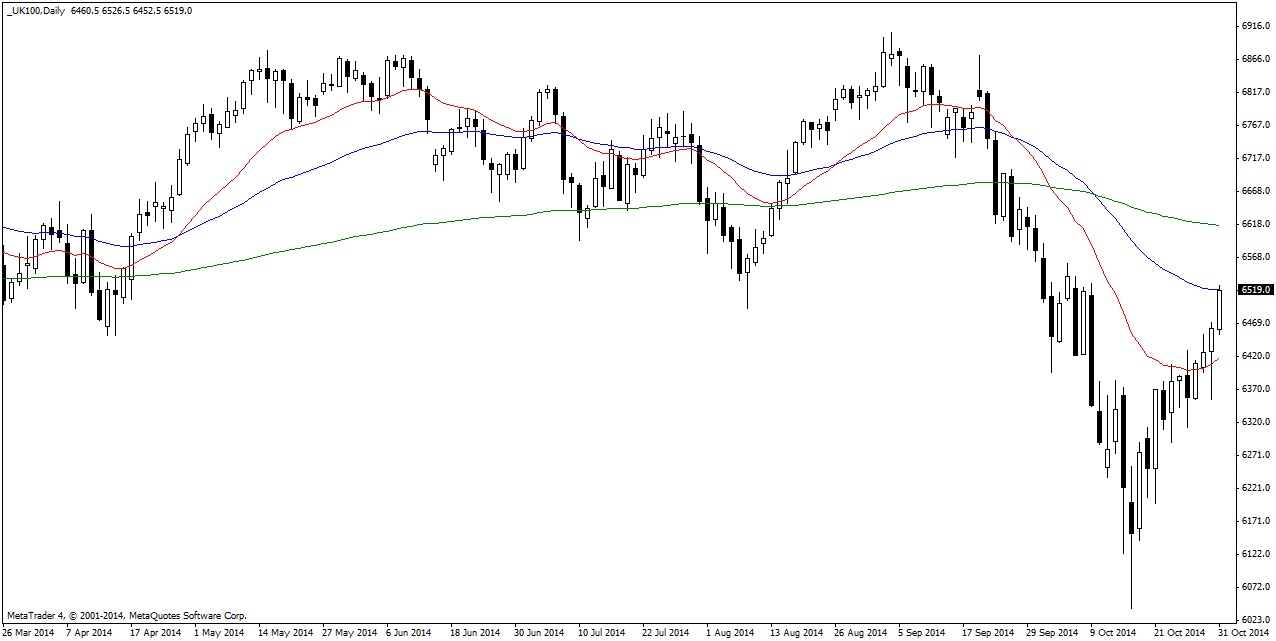
Task: Select the 1 May 2014 date label
Action: (218, 633)
